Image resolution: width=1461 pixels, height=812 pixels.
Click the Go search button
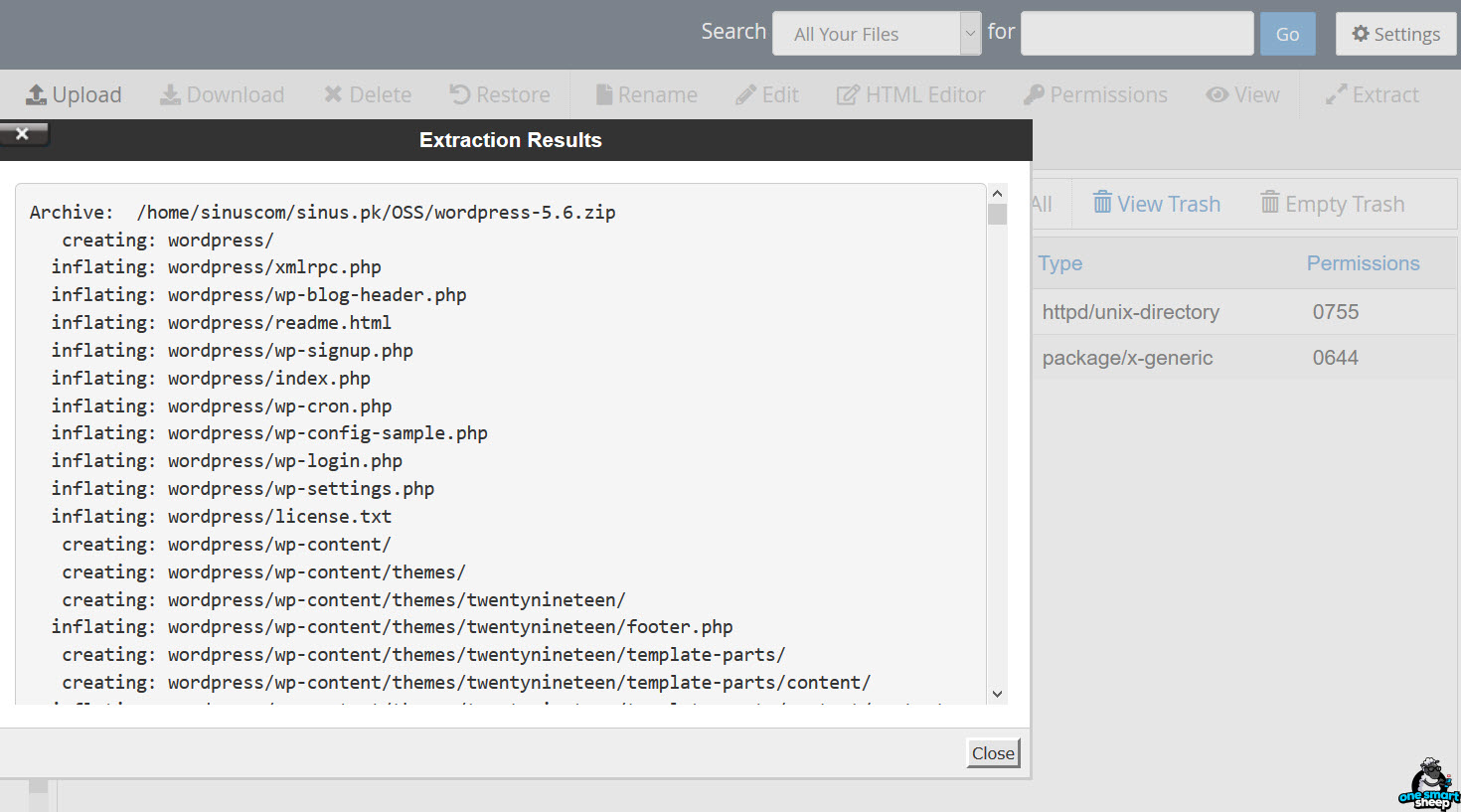[x=1287, y=34]
